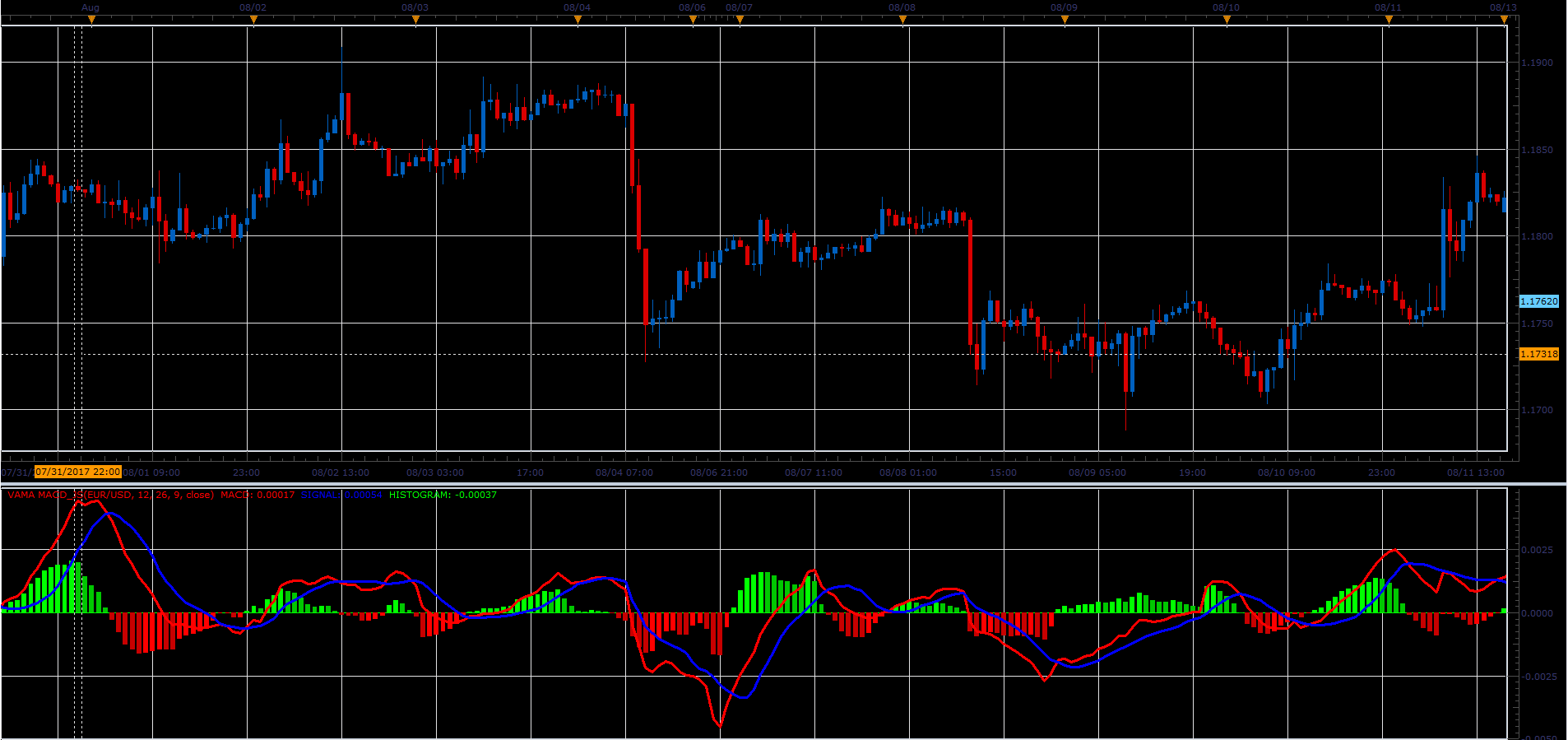Viewport: 1568px width, 740px height.
Task: Click the green HISTOGRAM value label
Action: (x=443, y=495)
